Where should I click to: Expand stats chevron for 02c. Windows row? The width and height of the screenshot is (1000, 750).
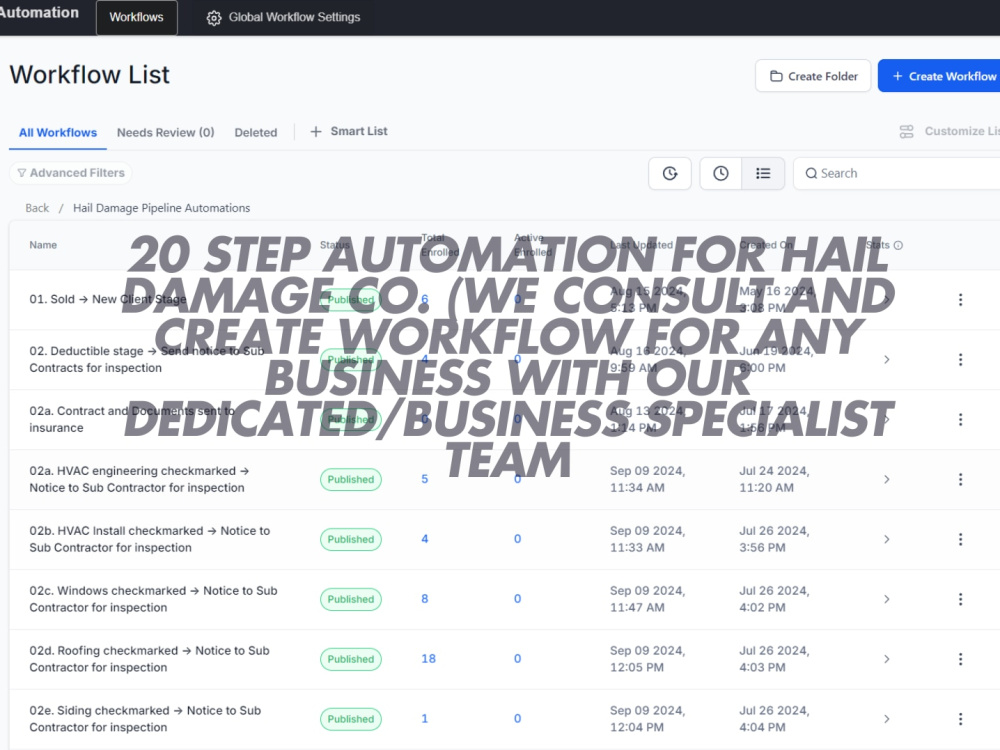886,599
